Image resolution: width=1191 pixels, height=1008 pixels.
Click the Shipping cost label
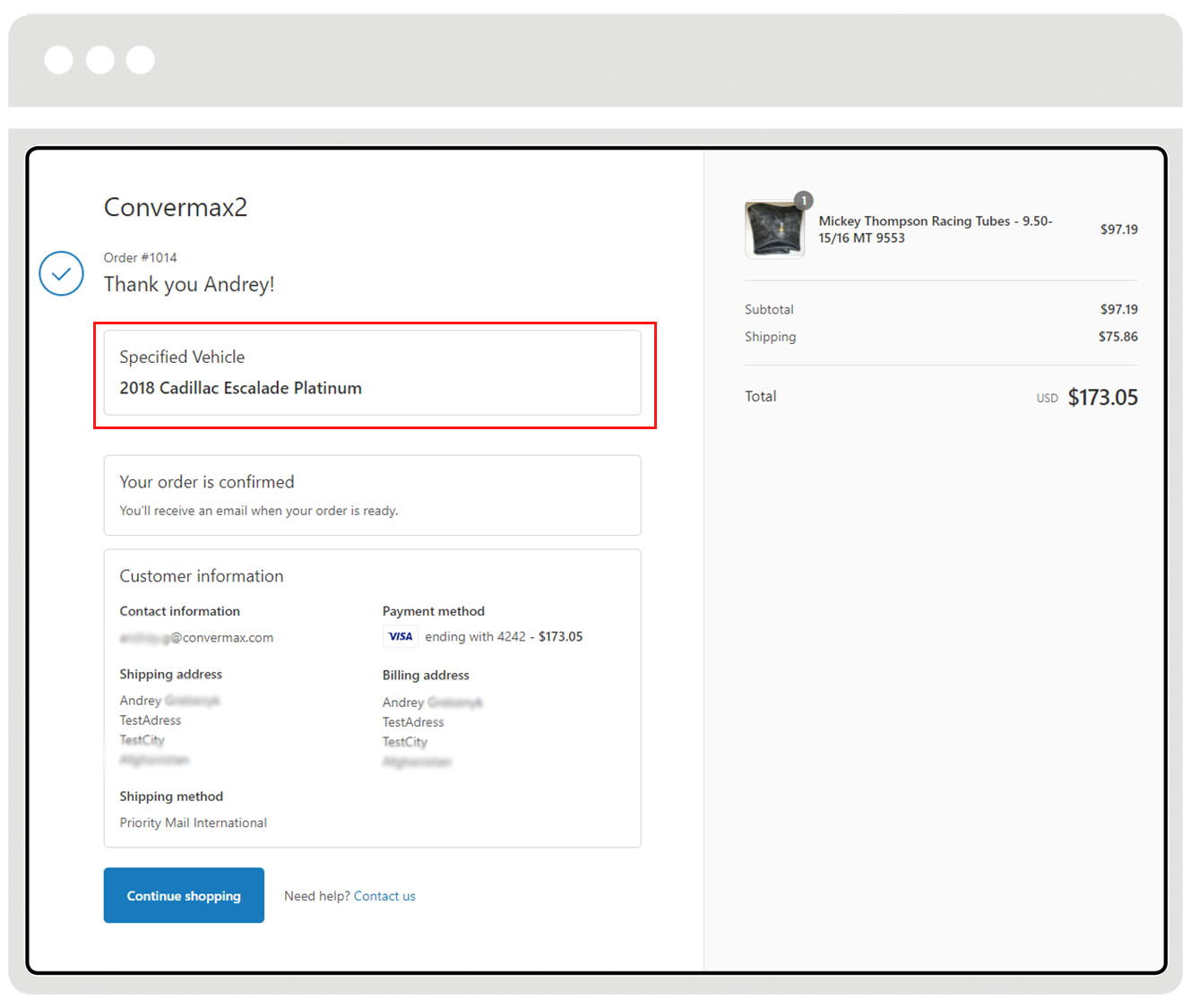(771, 337)
